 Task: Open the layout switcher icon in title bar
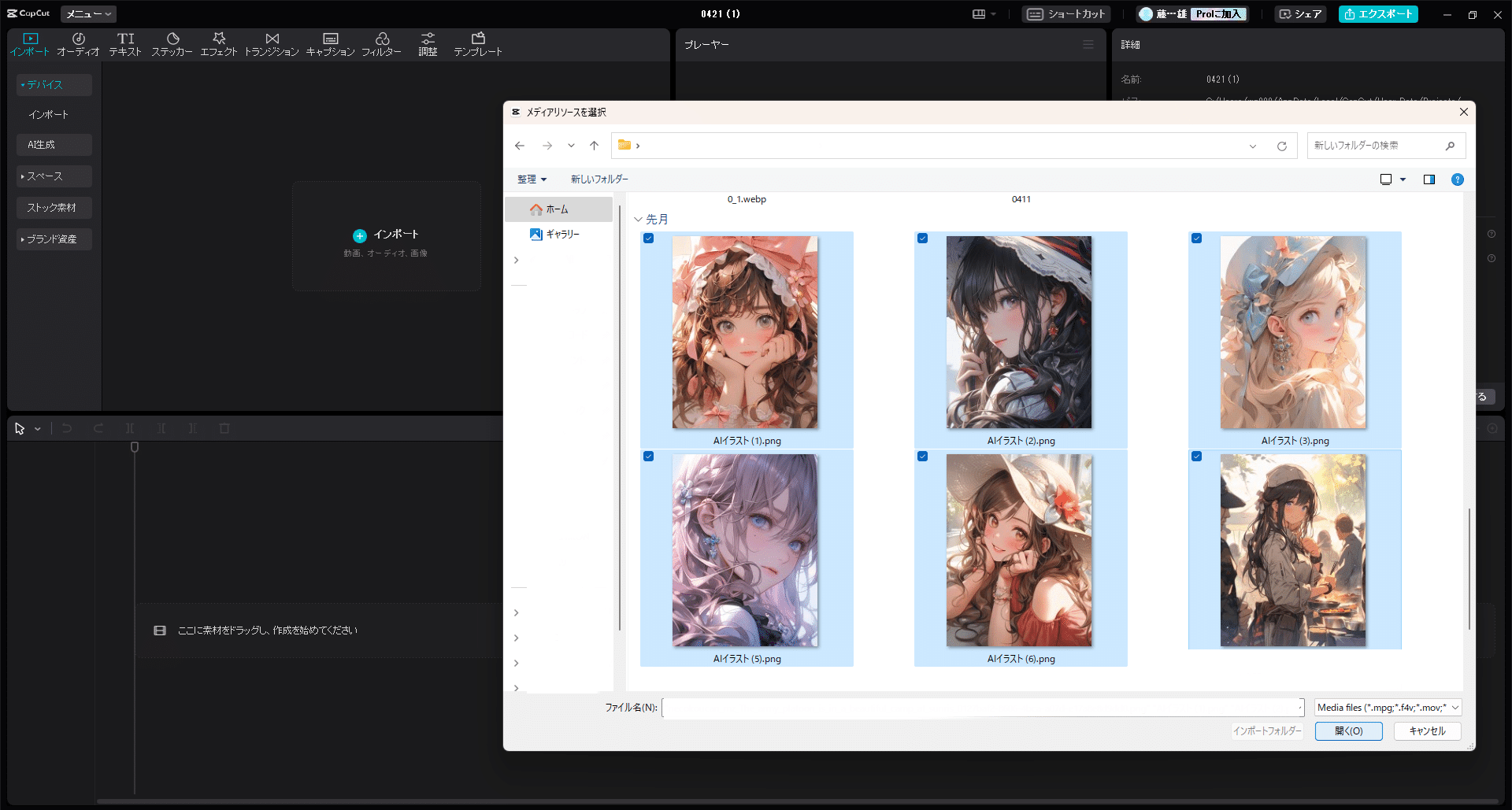click(x=979, y=14)
